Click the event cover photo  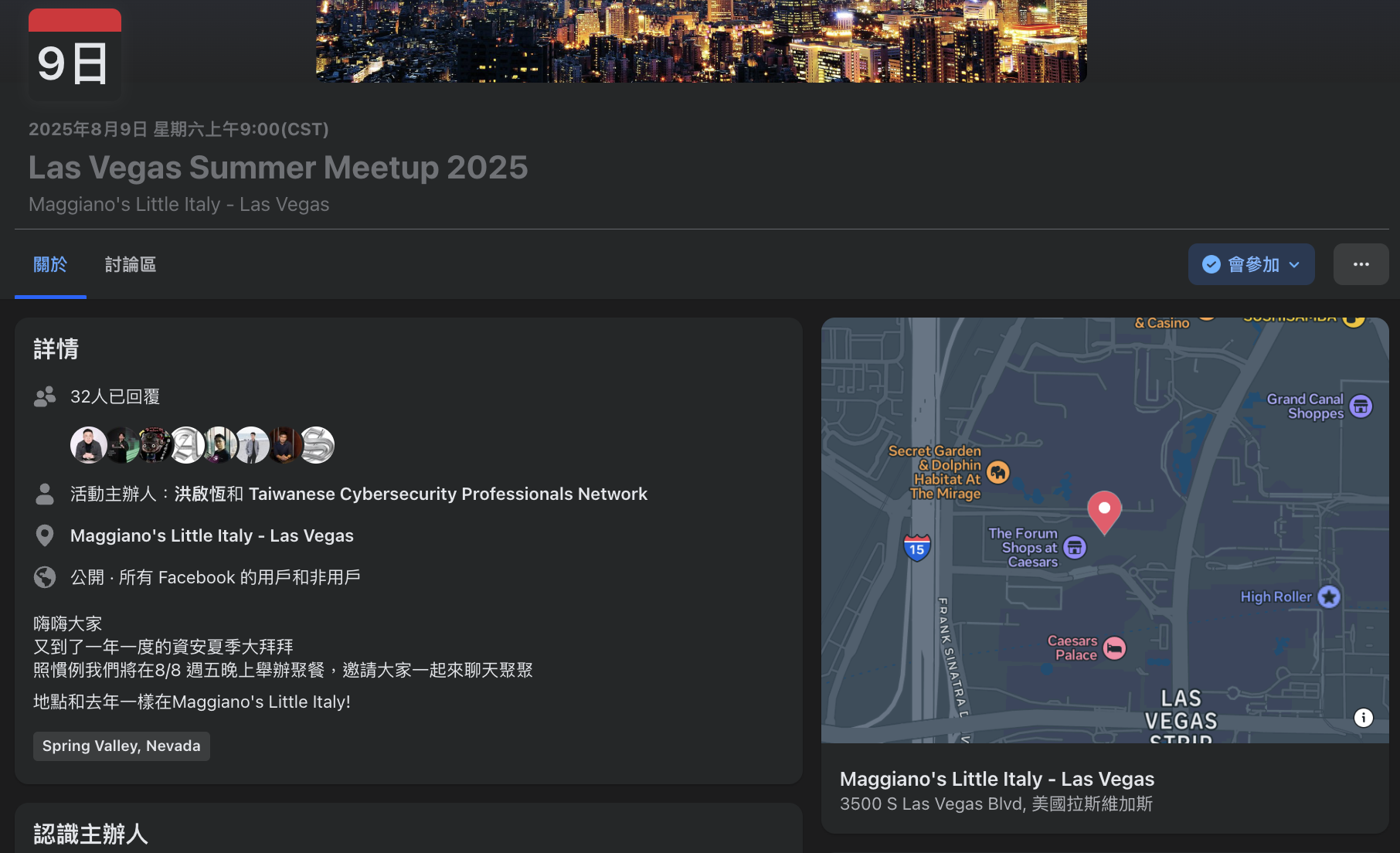[x=701, y=41]
